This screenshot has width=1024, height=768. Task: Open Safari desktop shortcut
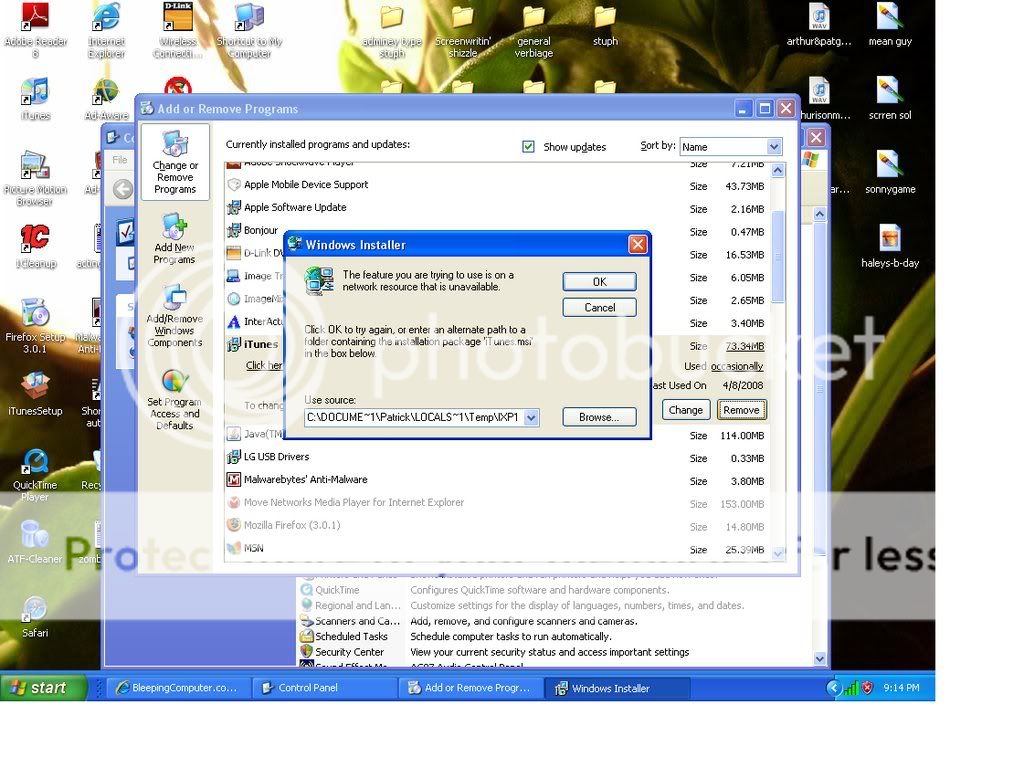(35, 616)
